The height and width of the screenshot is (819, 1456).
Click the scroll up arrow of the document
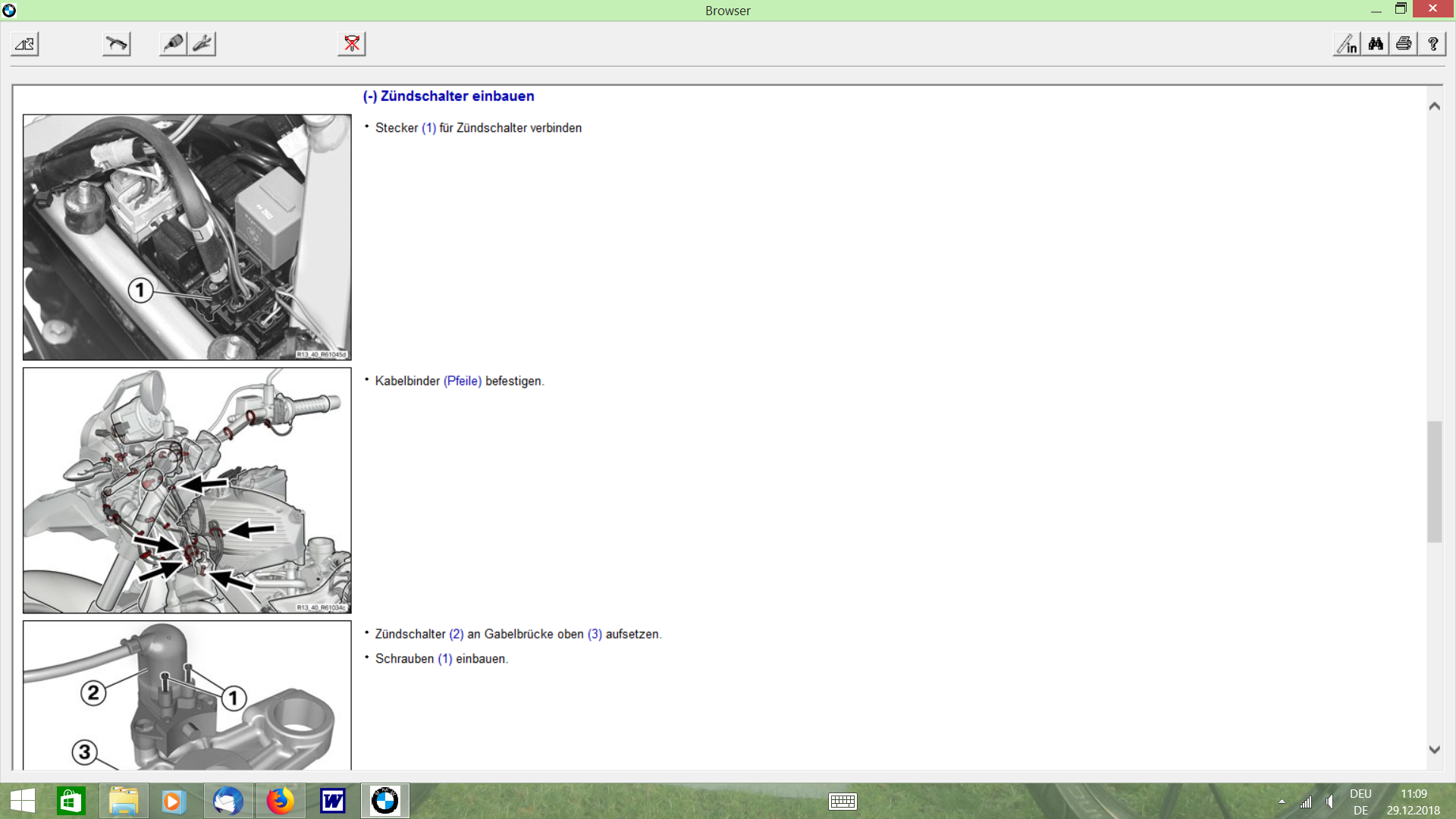(x=1434, y=106)
